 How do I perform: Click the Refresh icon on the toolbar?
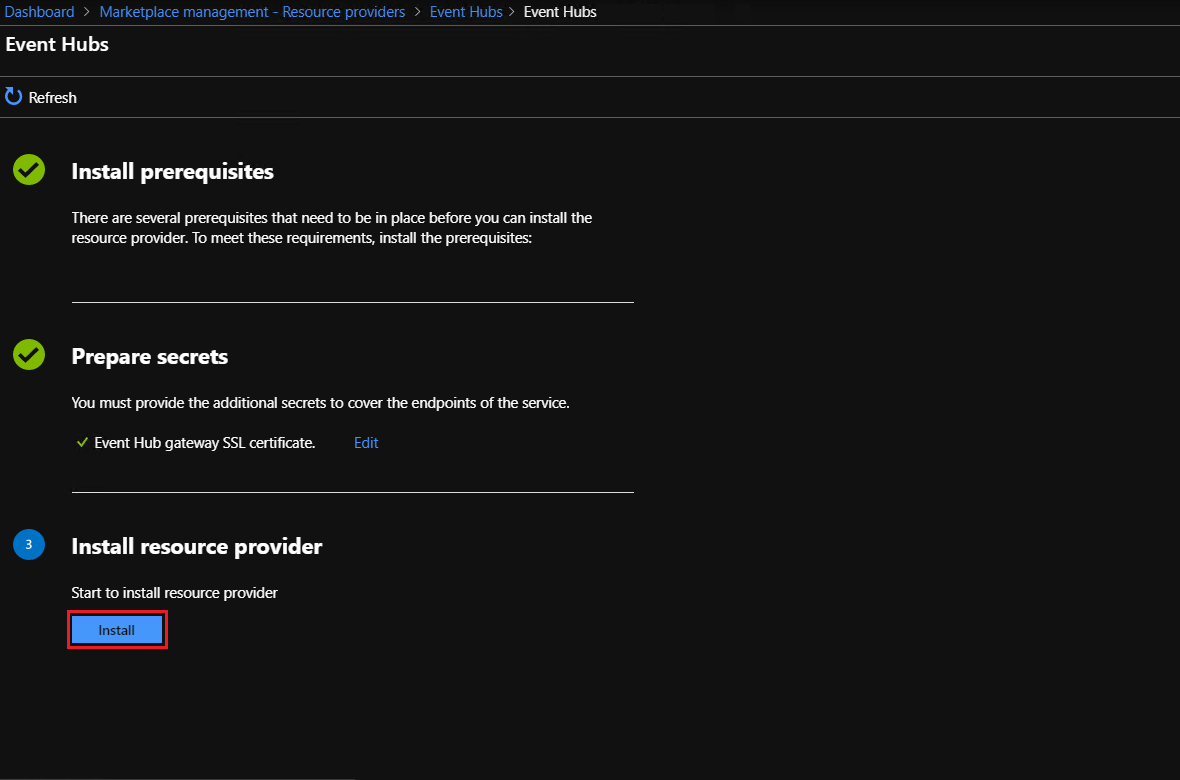tap(12, 97)
